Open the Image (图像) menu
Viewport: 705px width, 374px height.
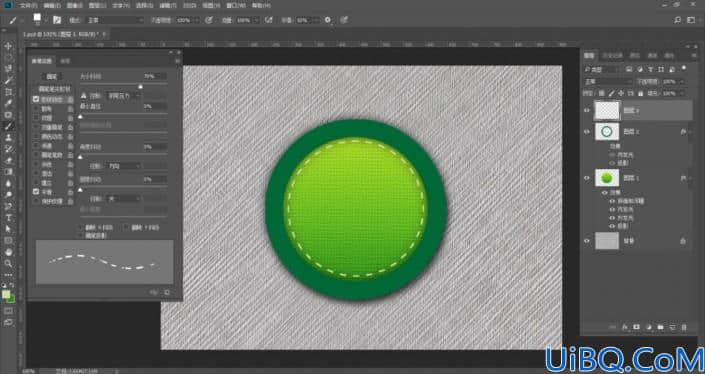[x=76, y=6]
